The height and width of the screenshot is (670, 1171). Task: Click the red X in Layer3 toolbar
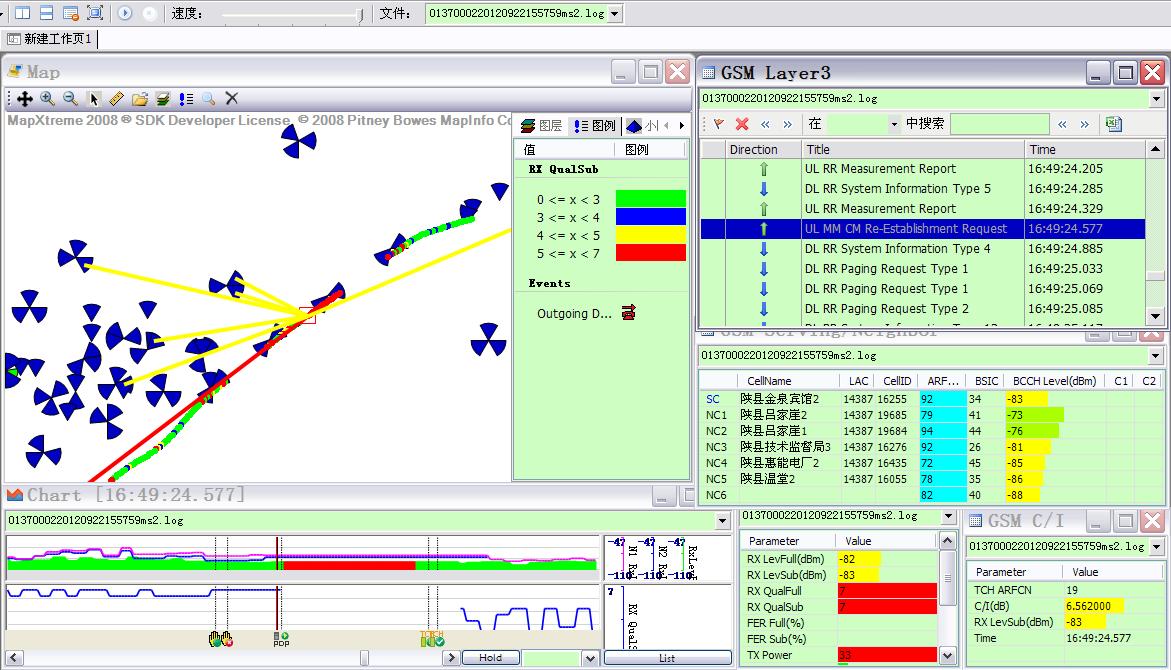pos(742,124)
